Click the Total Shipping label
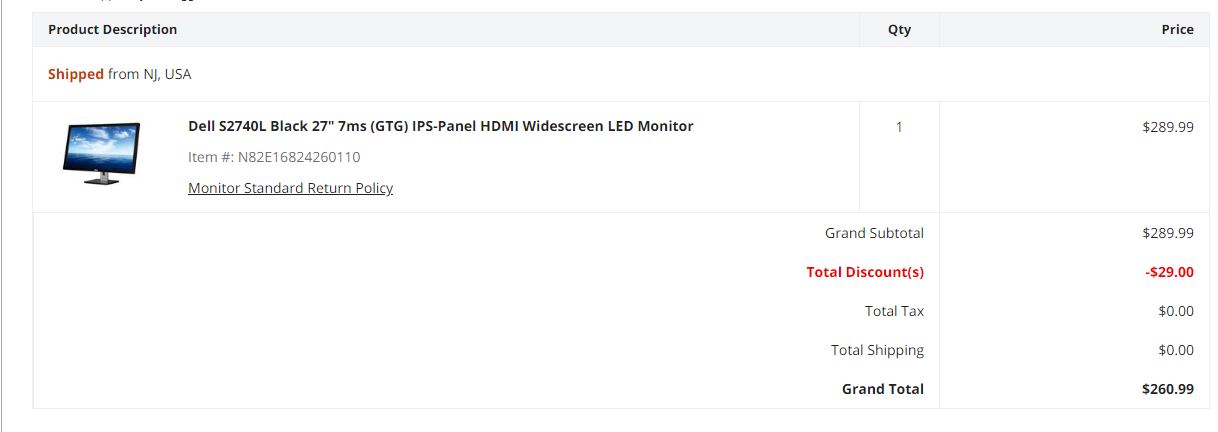Image resolution: width=1218 pixels, height=432 pixels. [877, 350]
